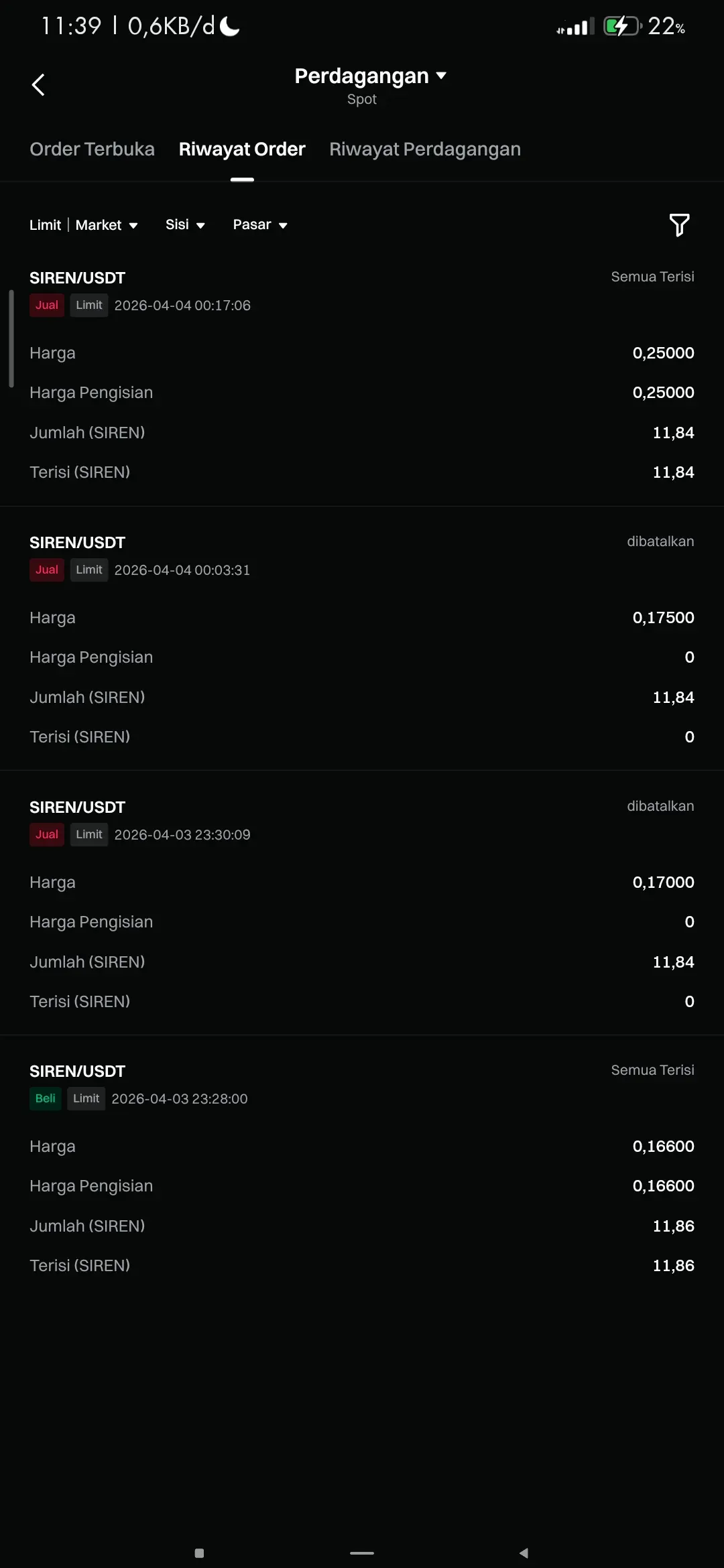
Task: Tap the Android home pill
Action: point(362,1553)
